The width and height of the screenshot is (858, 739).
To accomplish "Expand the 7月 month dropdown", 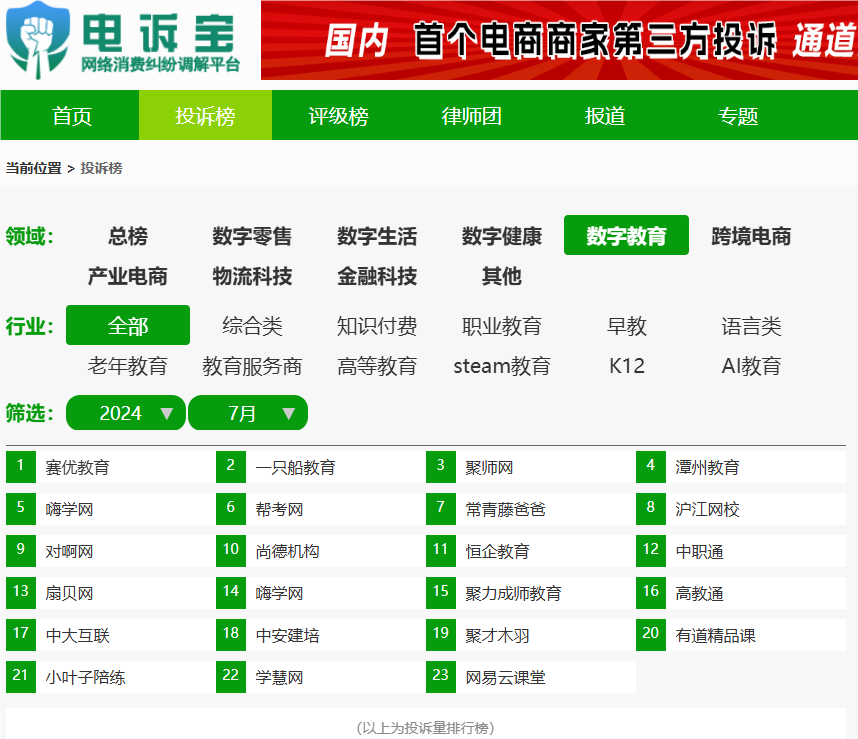I will tap(248, 413).
